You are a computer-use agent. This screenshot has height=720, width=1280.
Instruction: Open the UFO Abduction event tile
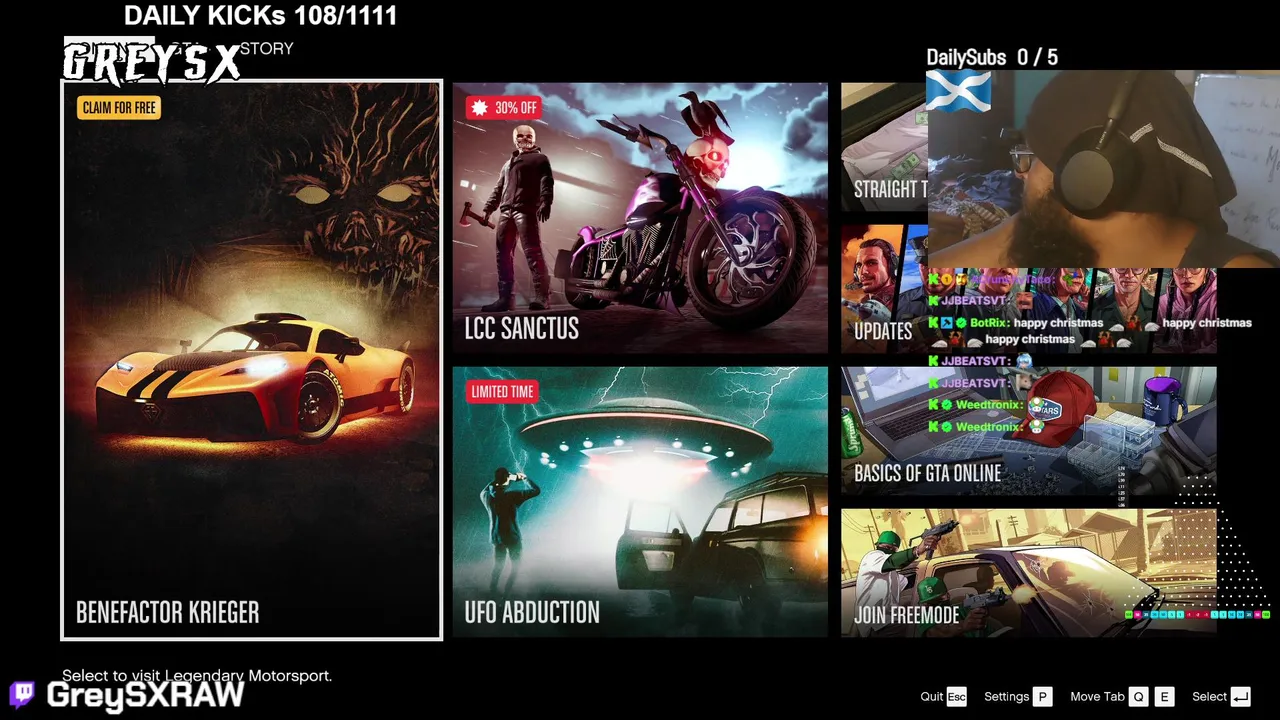(x=640, y=502)
